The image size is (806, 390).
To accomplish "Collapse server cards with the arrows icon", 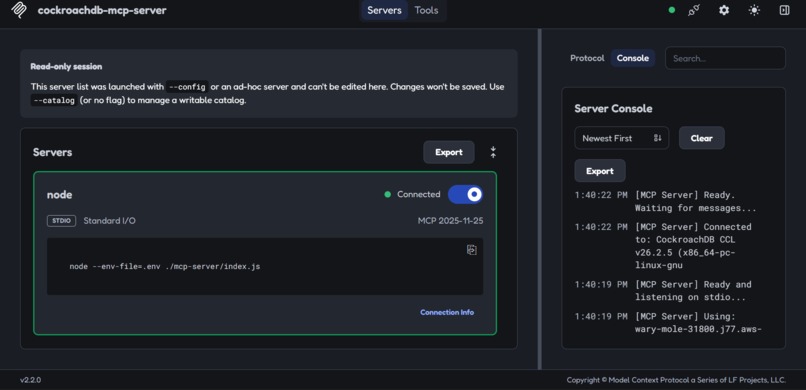I will [493, 152].
